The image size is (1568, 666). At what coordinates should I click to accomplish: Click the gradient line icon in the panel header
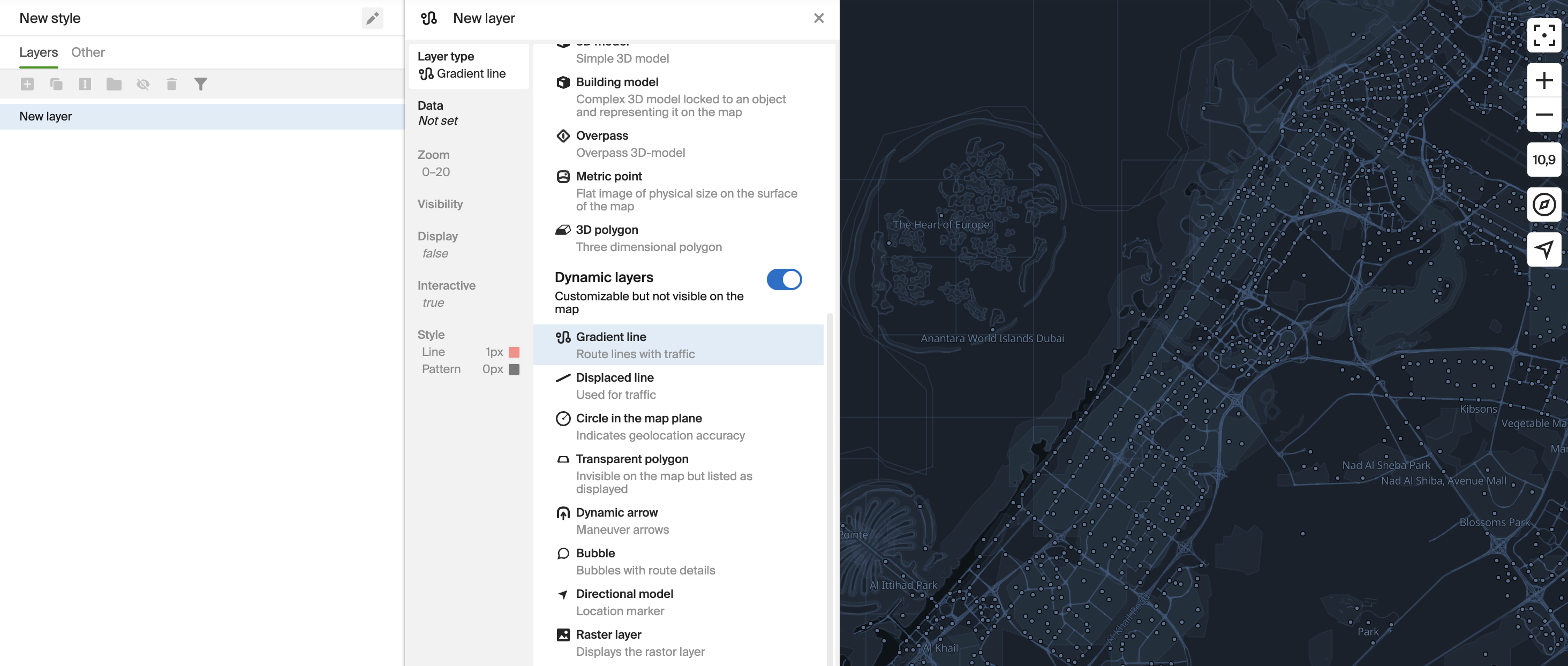pyautogui.click(x=429, y=18)
